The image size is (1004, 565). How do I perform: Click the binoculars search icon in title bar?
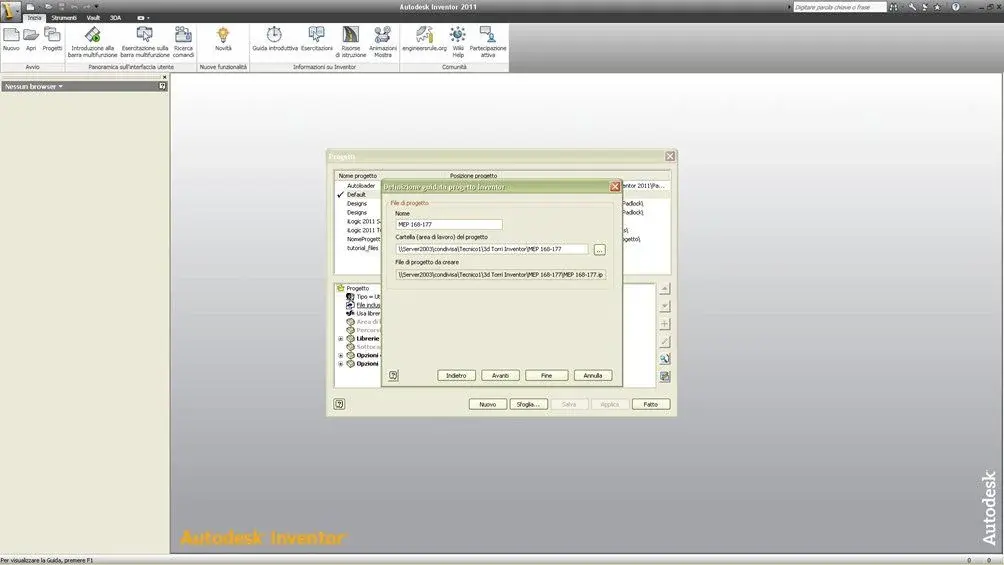[894, 7]
